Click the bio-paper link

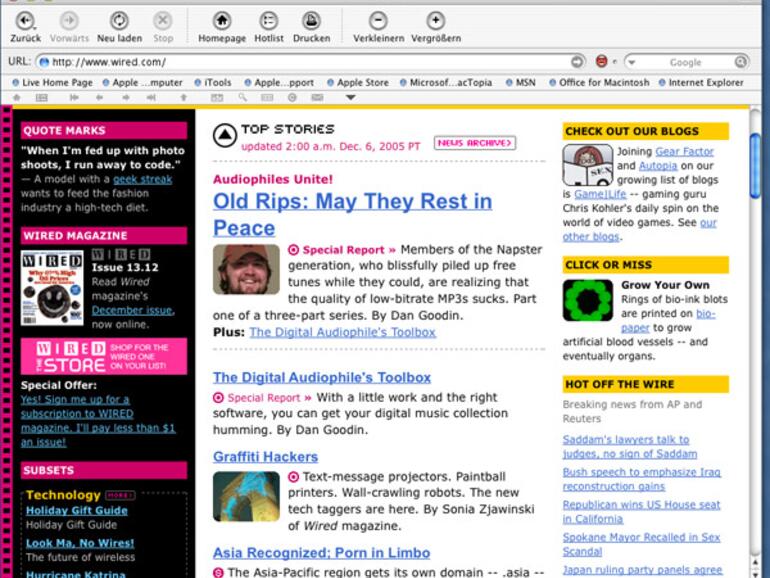pos(668,320)
